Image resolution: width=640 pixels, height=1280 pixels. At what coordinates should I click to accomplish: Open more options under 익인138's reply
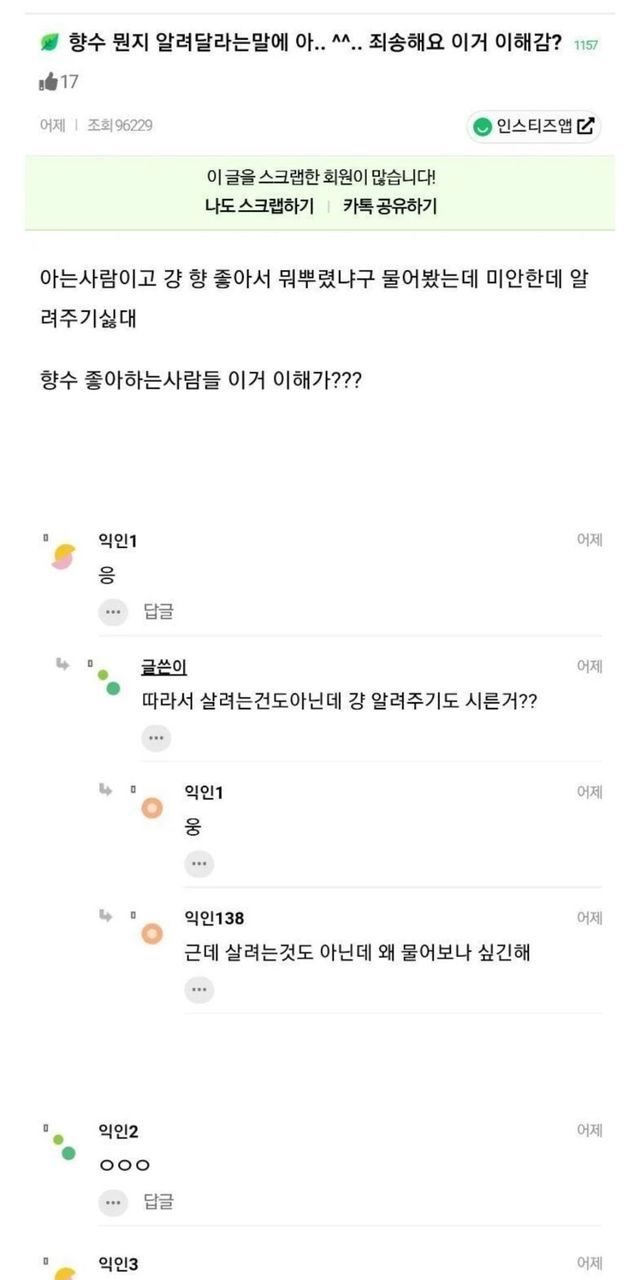[x=198, y=990]
